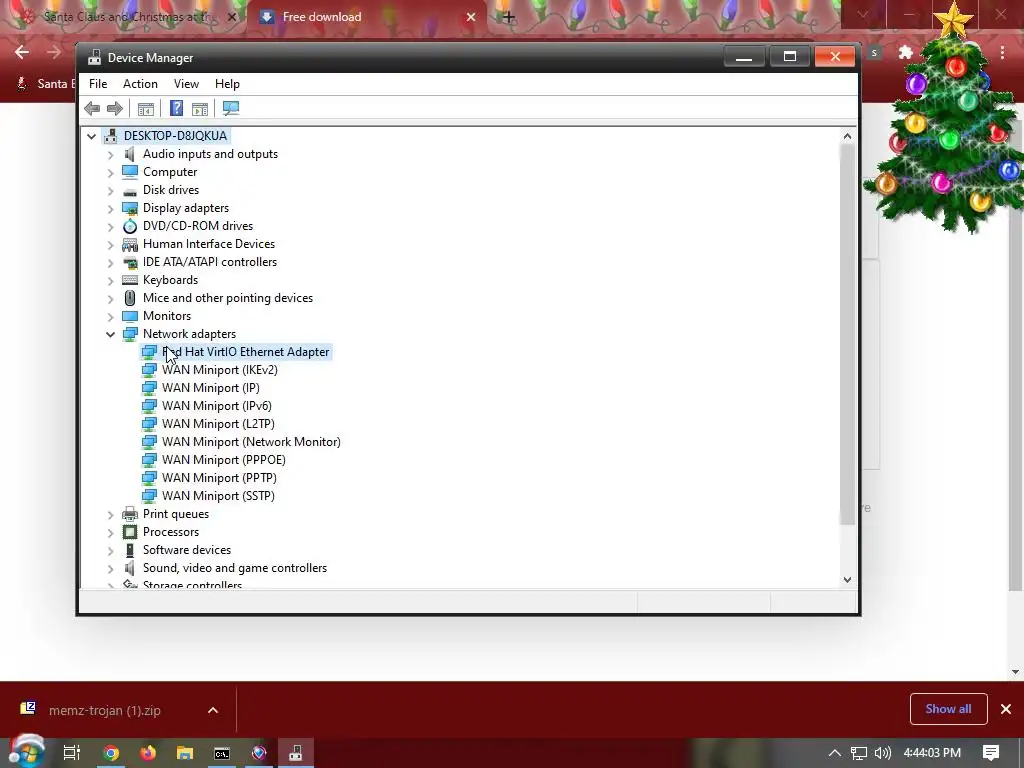Click the Print queues printer icon

tap(130, 514)
